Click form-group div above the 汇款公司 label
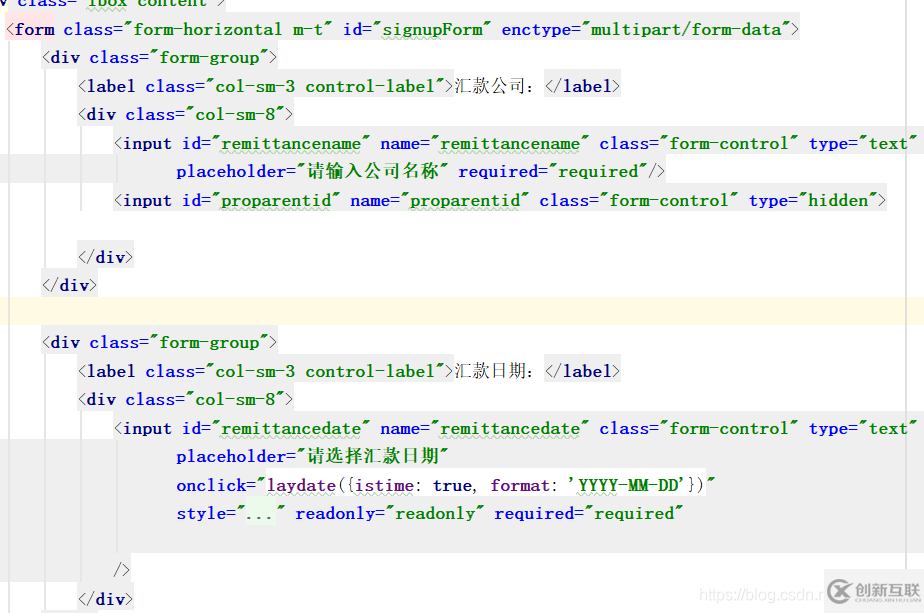 pos(159,58)
